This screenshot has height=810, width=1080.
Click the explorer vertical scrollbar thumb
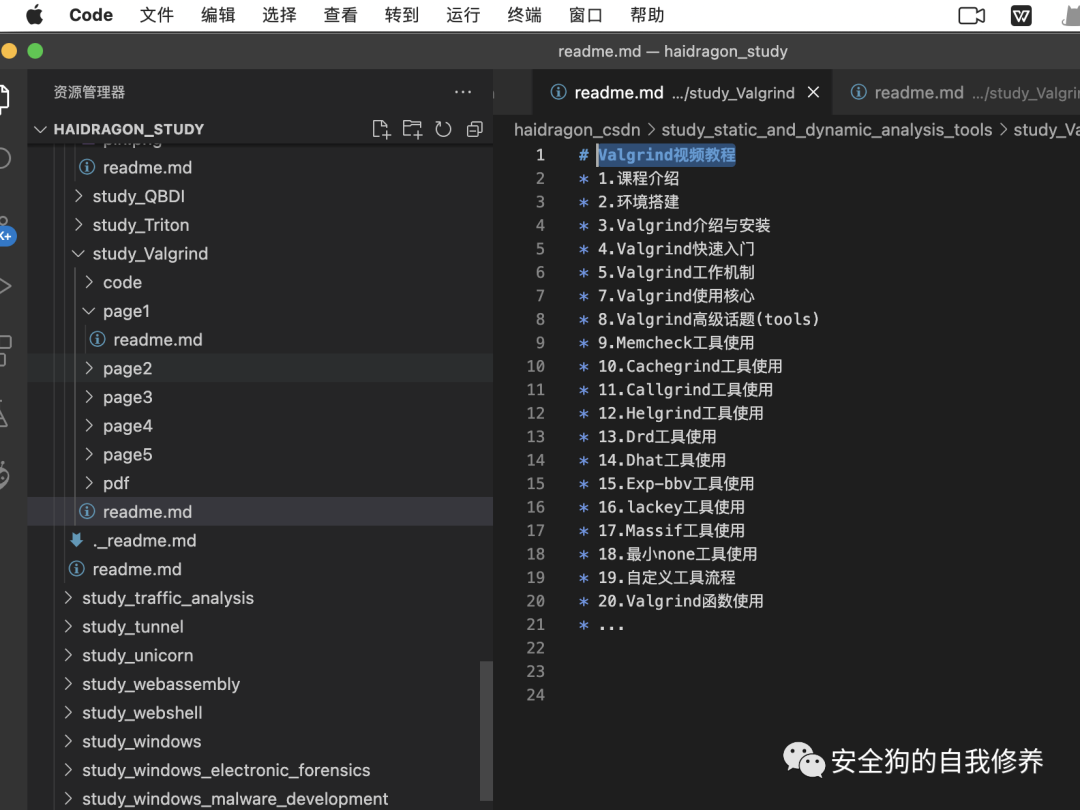(x=486, y=731)
